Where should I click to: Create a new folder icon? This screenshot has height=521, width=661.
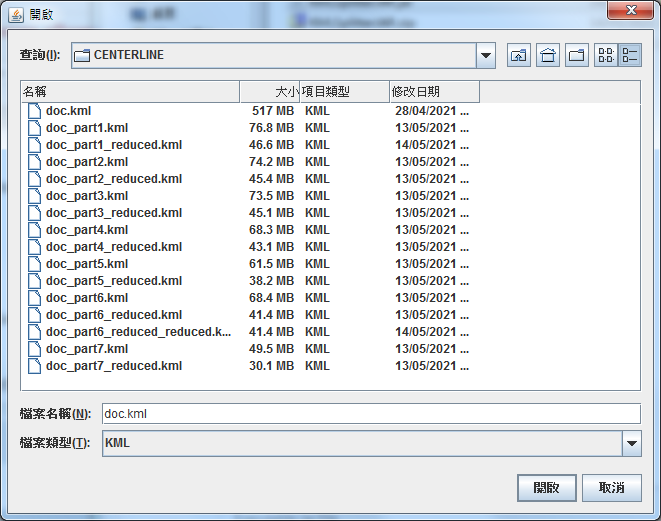point(577,55)
